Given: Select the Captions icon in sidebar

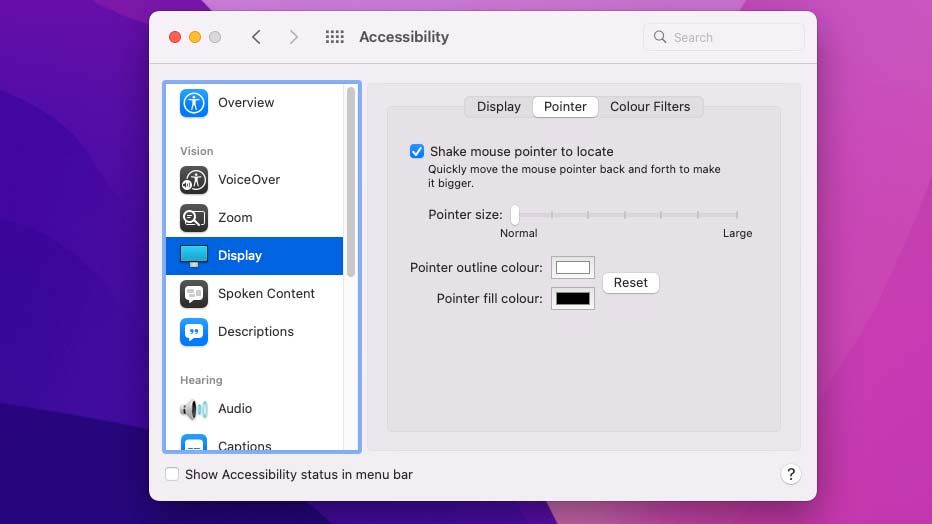Looking at the screenshot, I should (x=194, y=443).
